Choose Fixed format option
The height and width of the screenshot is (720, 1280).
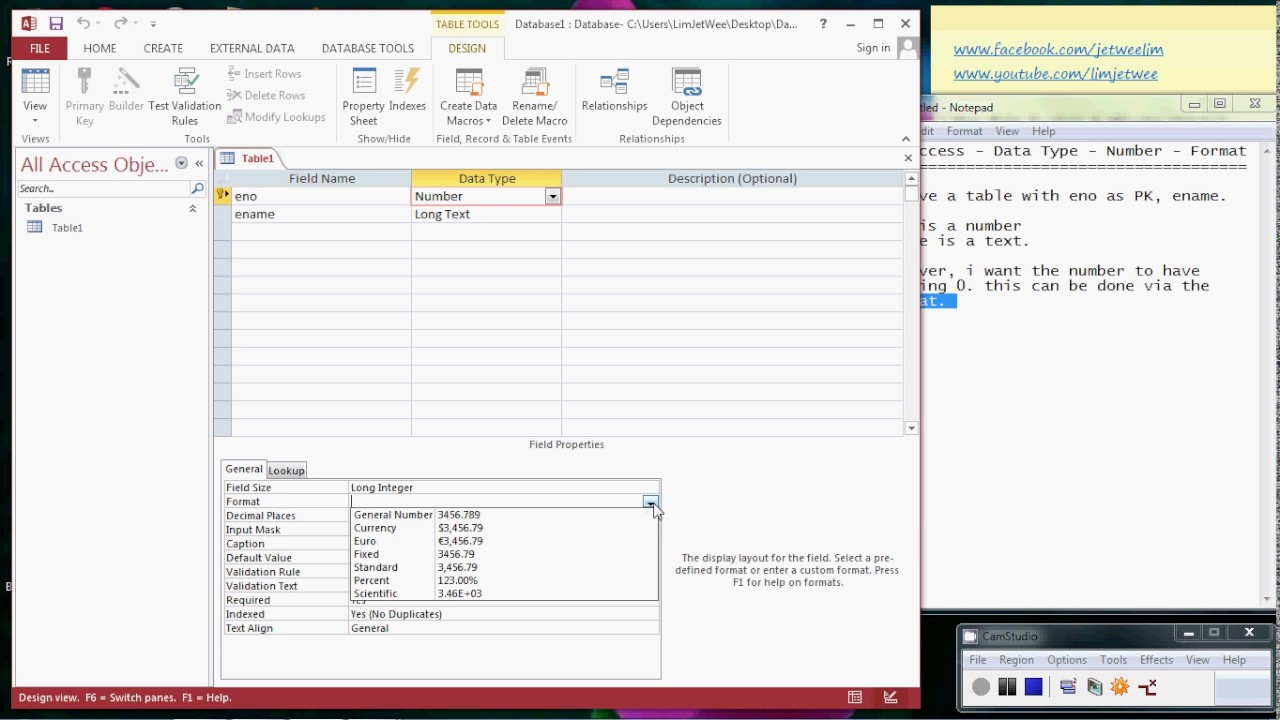click(504, 554)
